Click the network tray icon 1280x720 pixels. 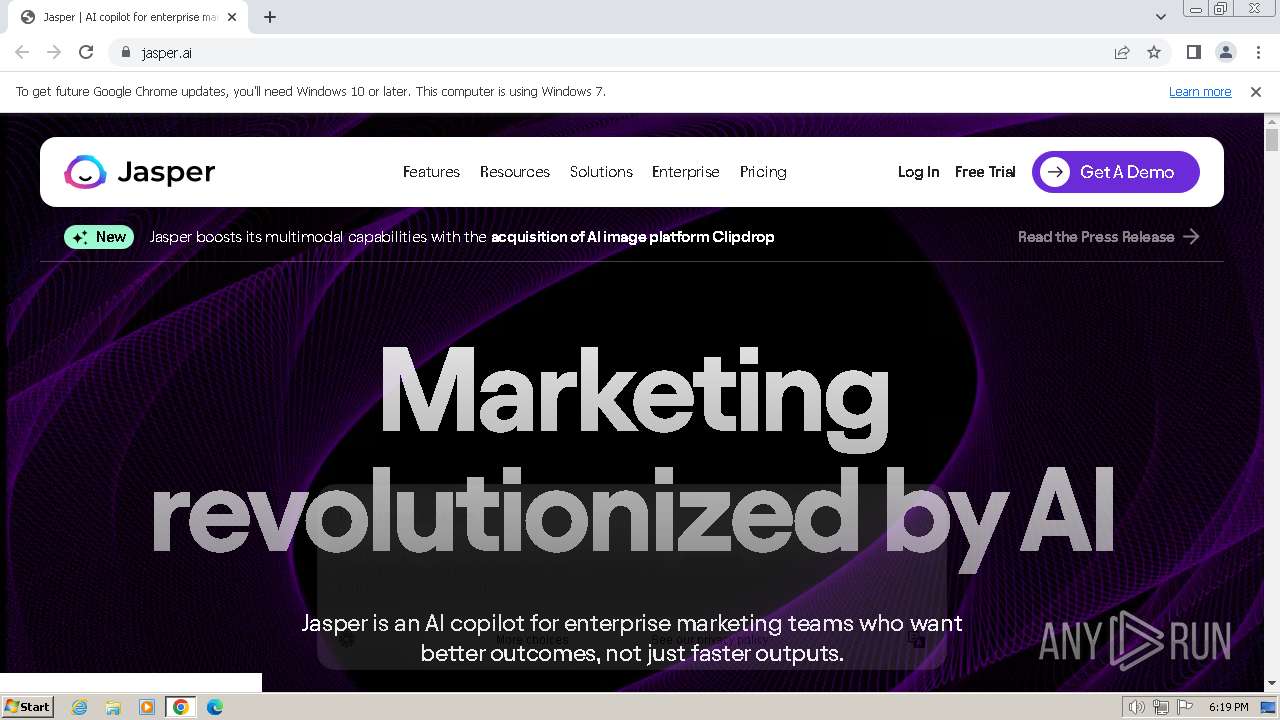pyautogui.click(x=1161, y=707)
